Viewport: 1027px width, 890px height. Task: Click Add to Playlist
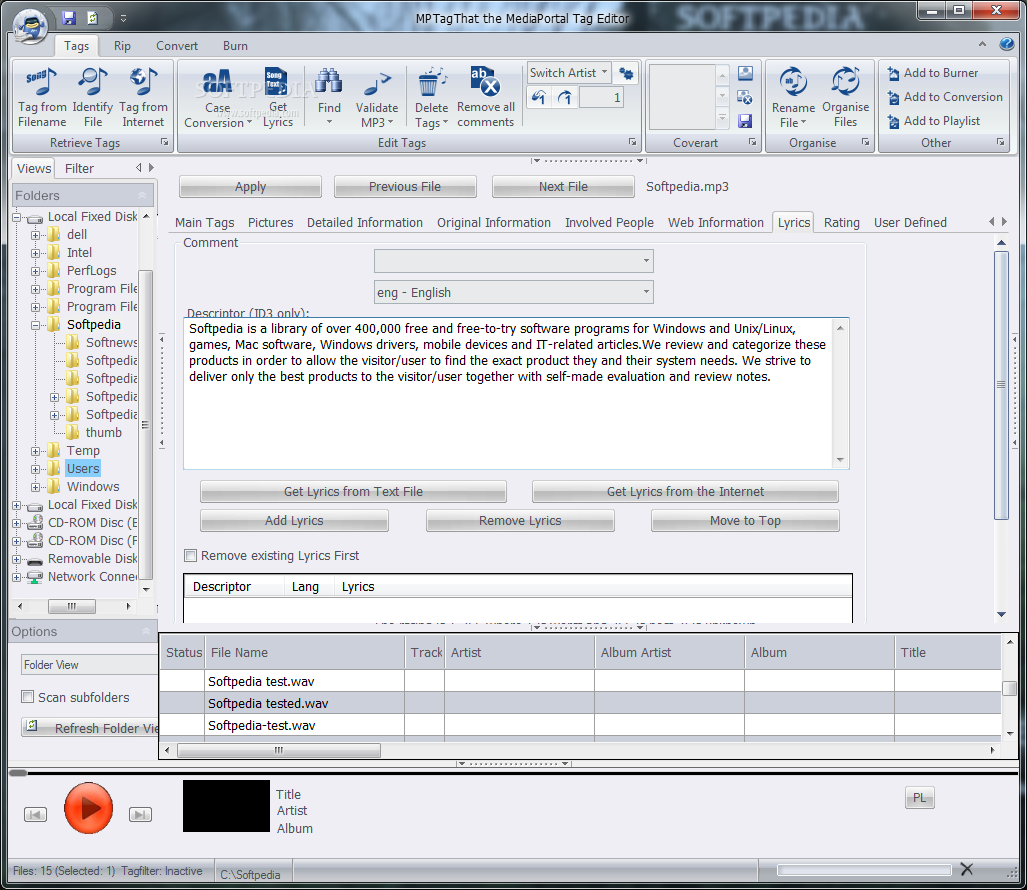pyautogui.click(x=933, y=121)
